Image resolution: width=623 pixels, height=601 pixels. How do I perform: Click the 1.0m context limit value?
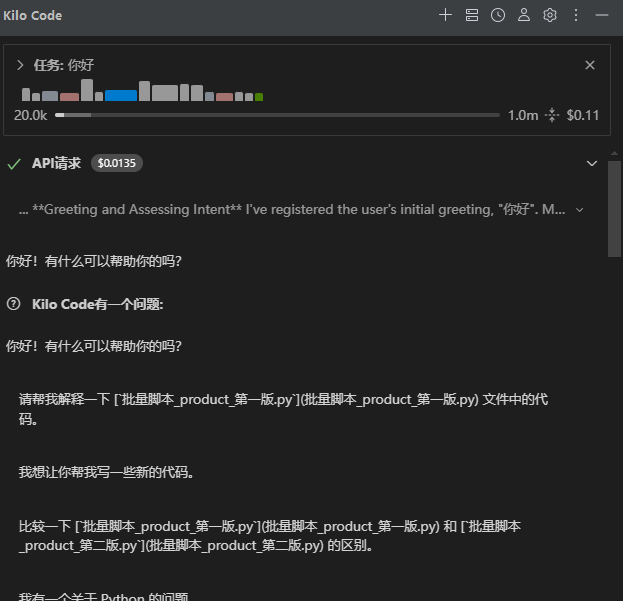click(x=523, y=115)
